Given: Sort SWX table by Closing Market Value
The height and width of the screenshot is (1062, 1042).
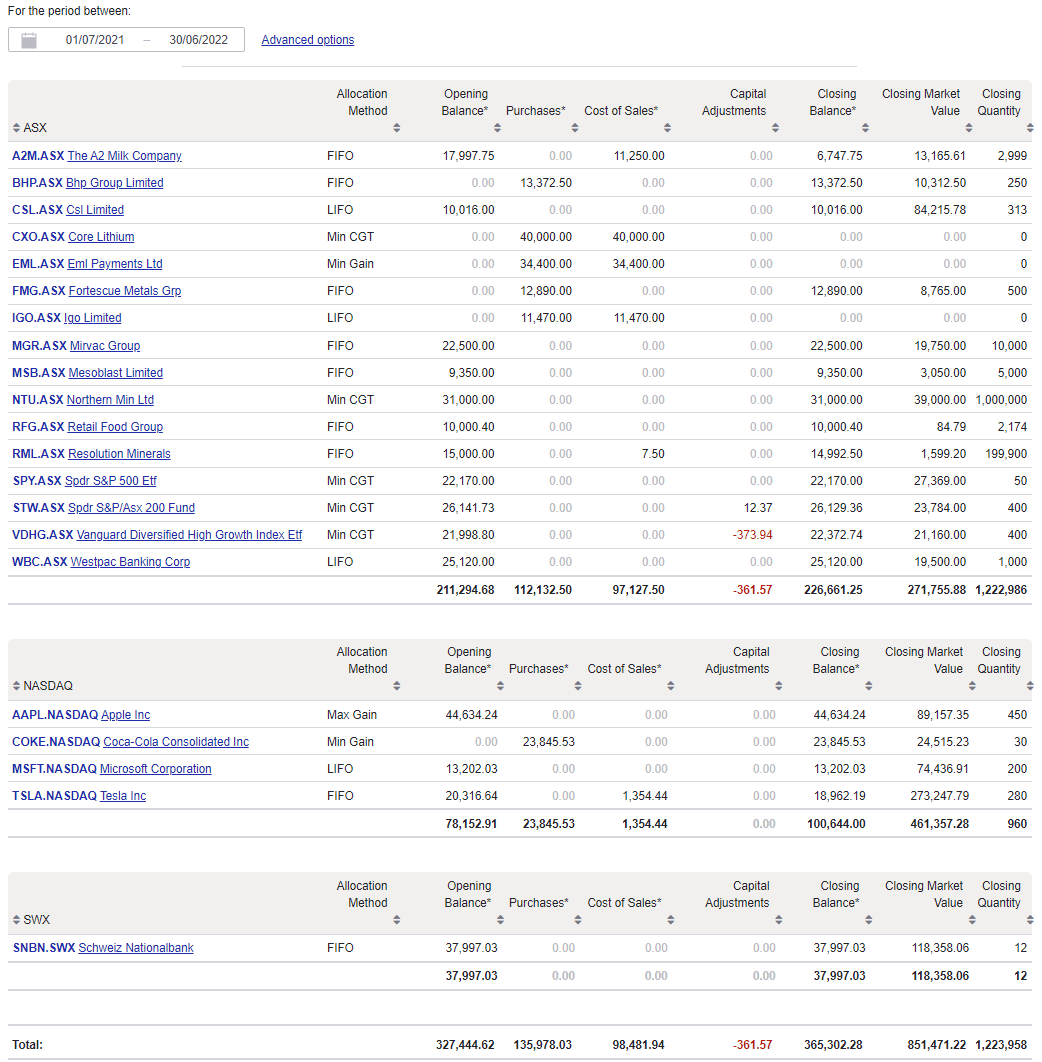Looking at the screenshot, I should [972, 920].
